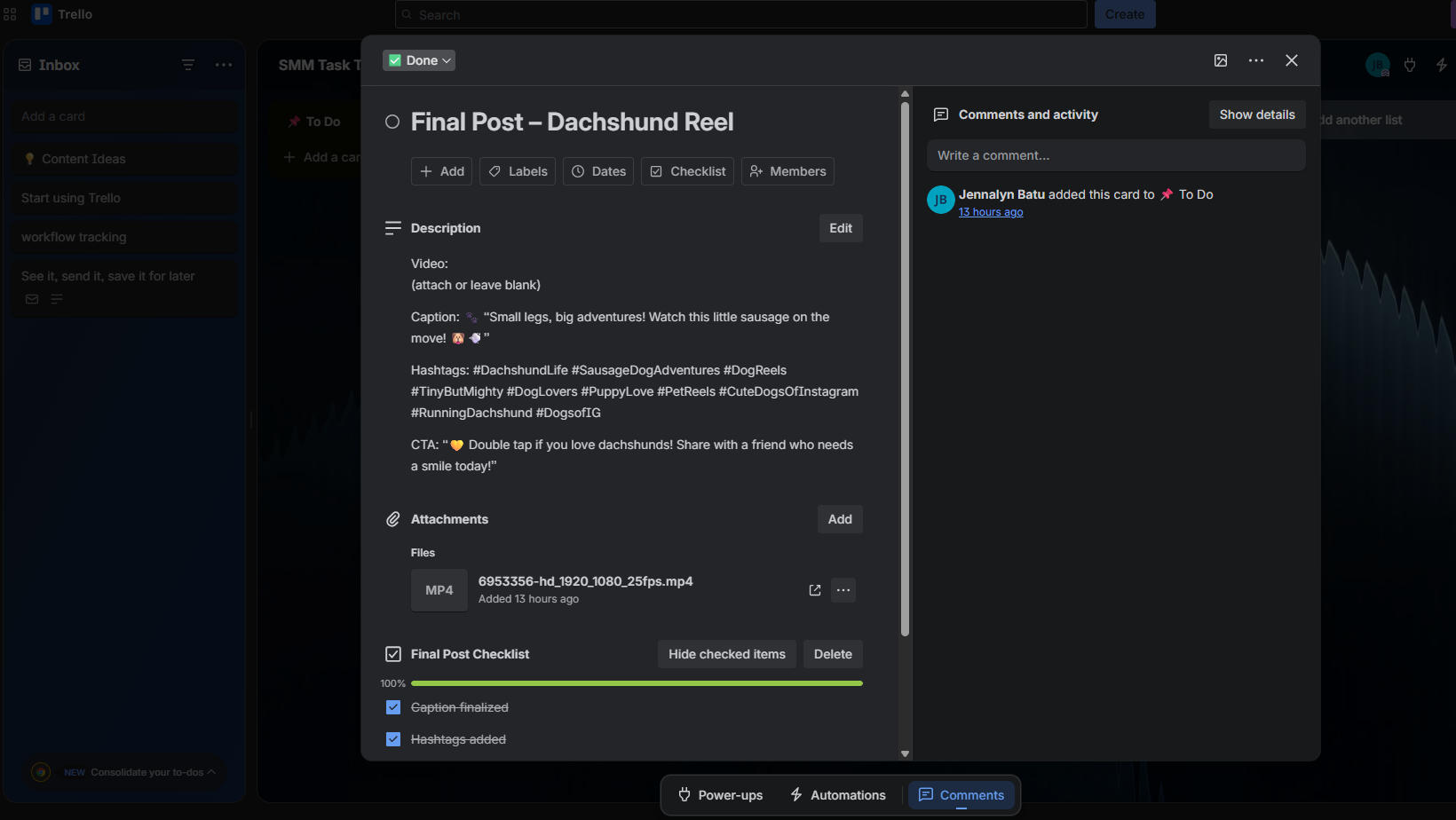
Task: Click the Labels tag button
Action: pyautogui.click(x=518, y=171)
